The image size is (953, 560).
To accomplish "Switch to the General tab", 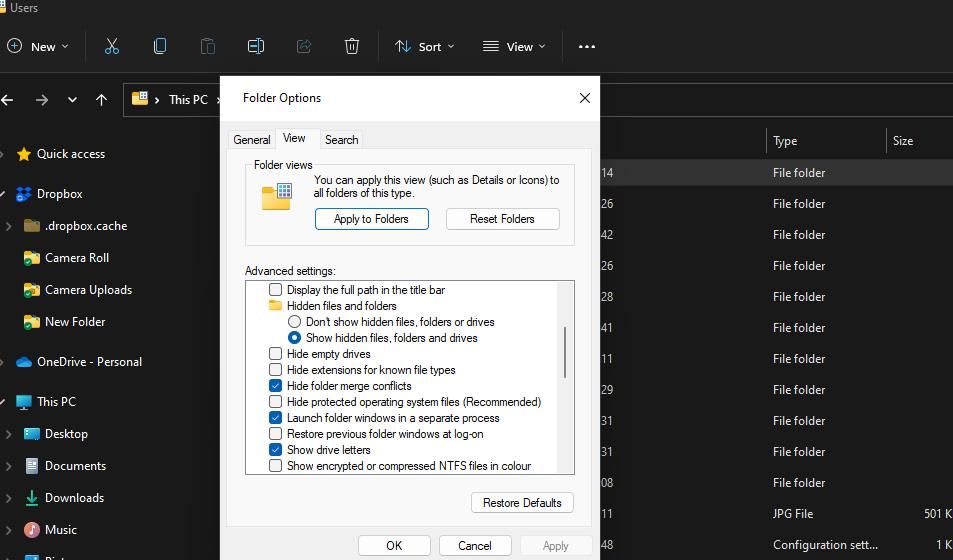I will 252,140.
